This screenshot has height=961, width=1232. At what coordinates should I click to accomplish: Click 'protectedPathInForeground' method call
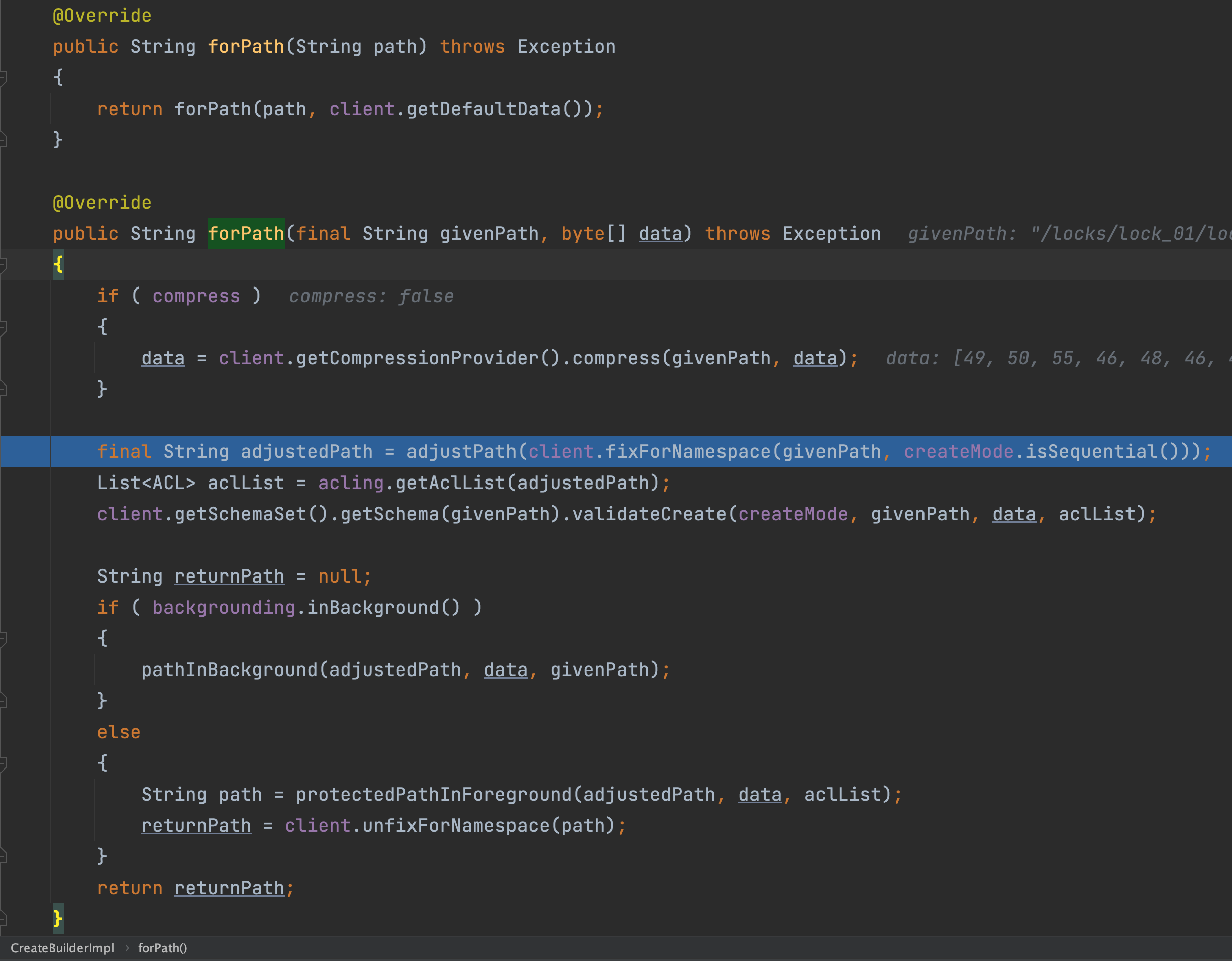click(x=434, y=795)
